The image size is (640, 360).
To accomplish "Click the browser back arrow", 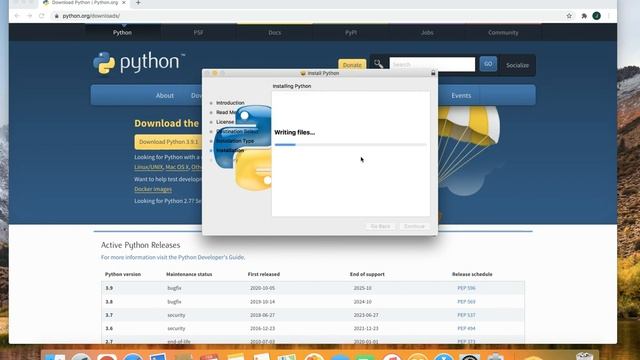I will coord(17,16).
